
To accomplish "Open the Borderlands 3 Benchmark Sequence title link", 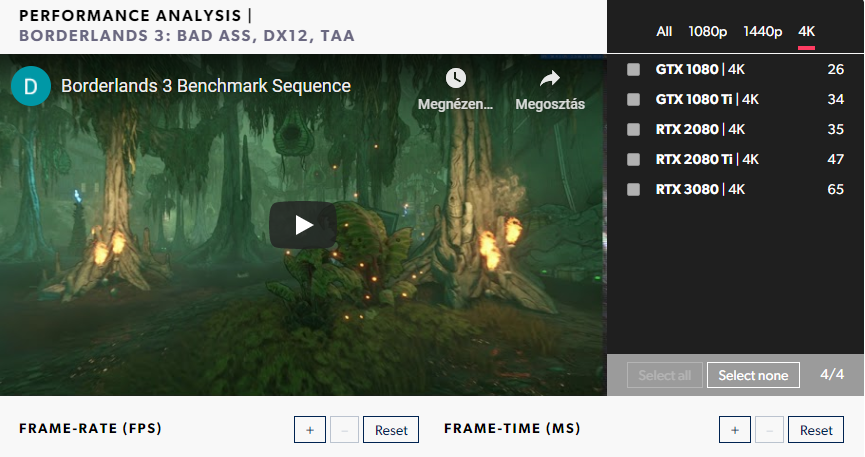I will (206, 86).
